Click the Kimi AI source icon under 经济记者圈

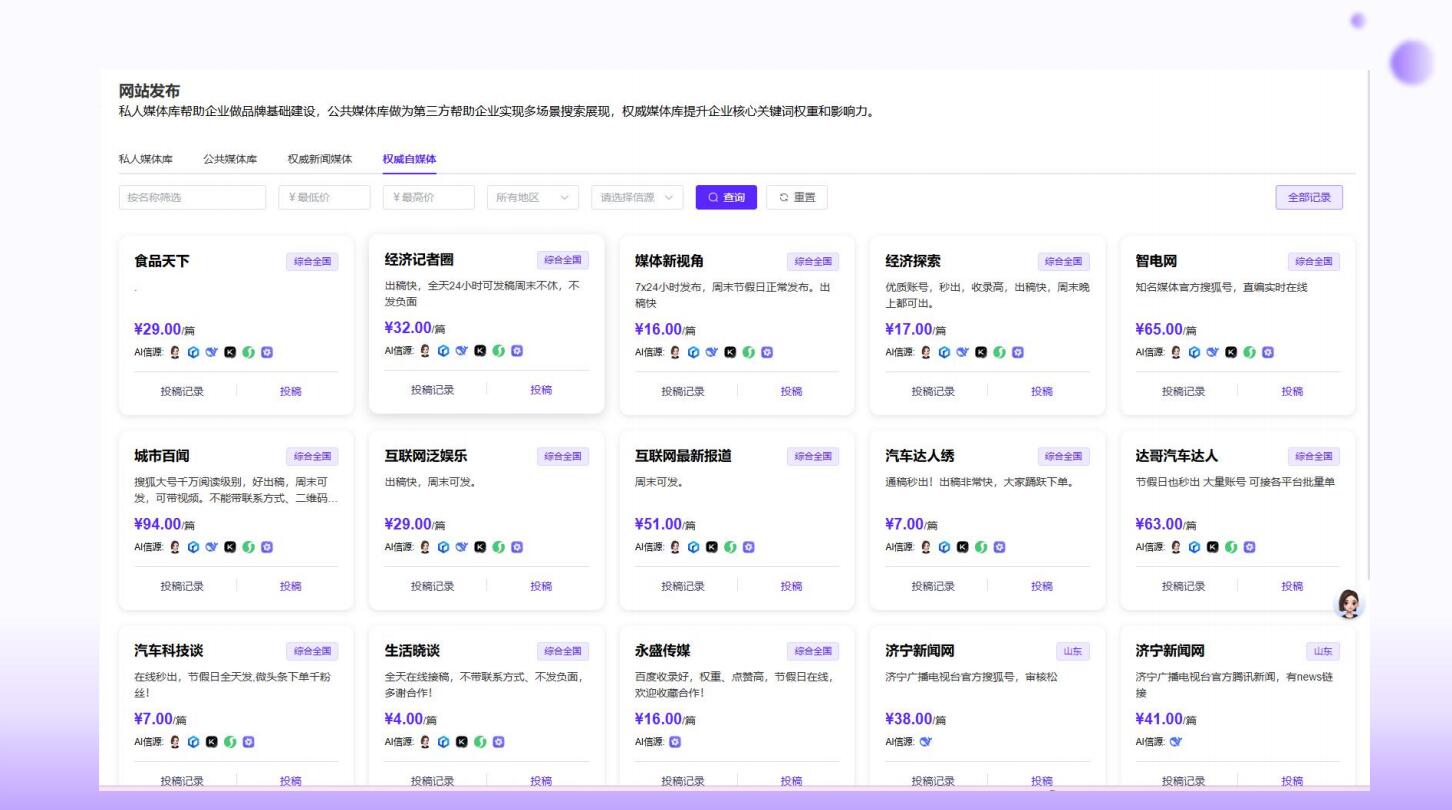tap(480, 351)
